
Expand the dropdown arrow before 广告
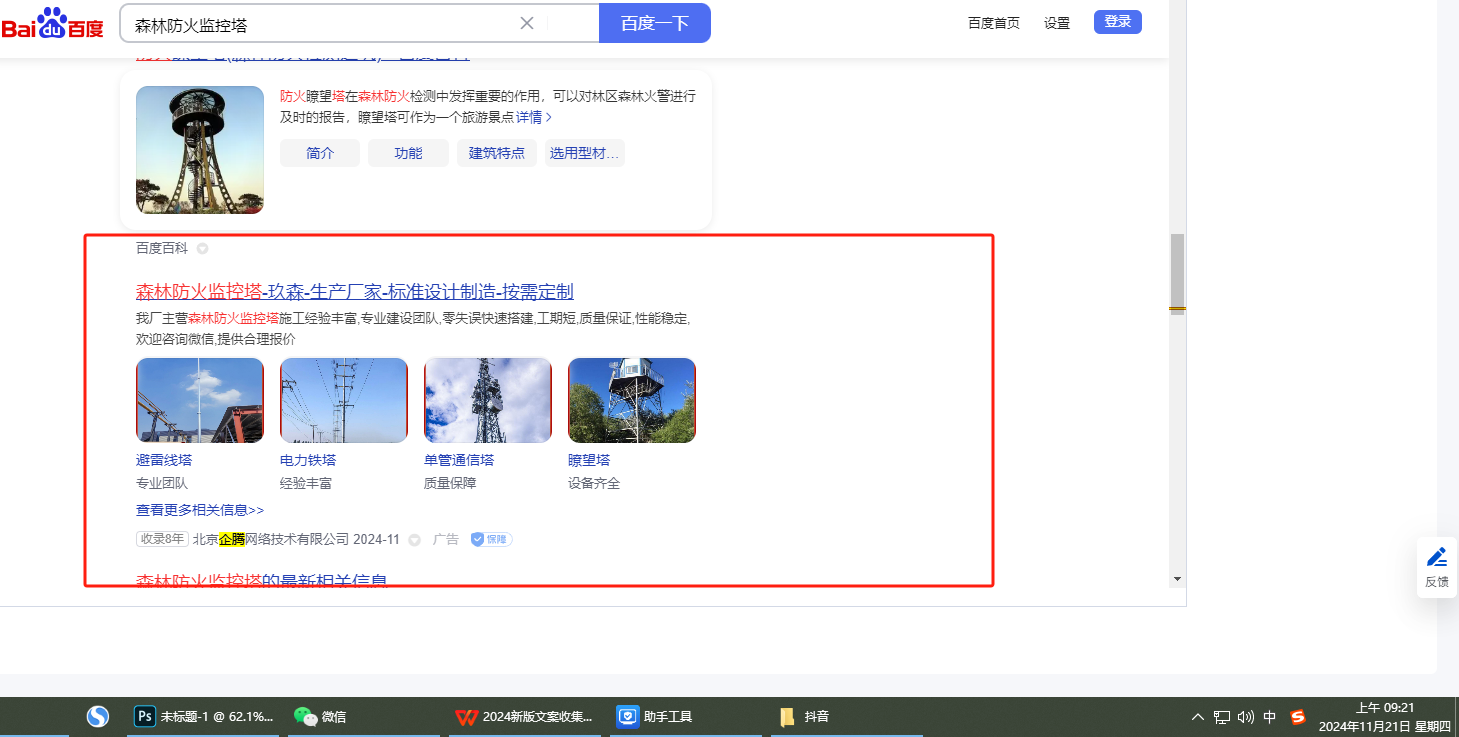[414, 540]
